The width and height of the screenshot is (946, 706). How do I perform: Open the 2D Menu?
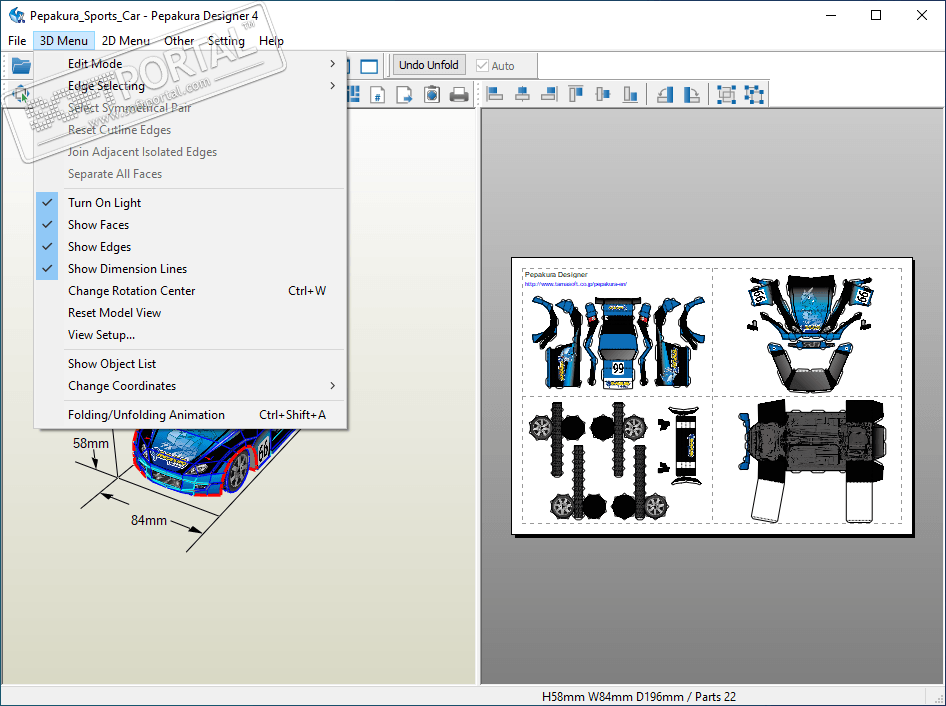click(x=125, y=40)
